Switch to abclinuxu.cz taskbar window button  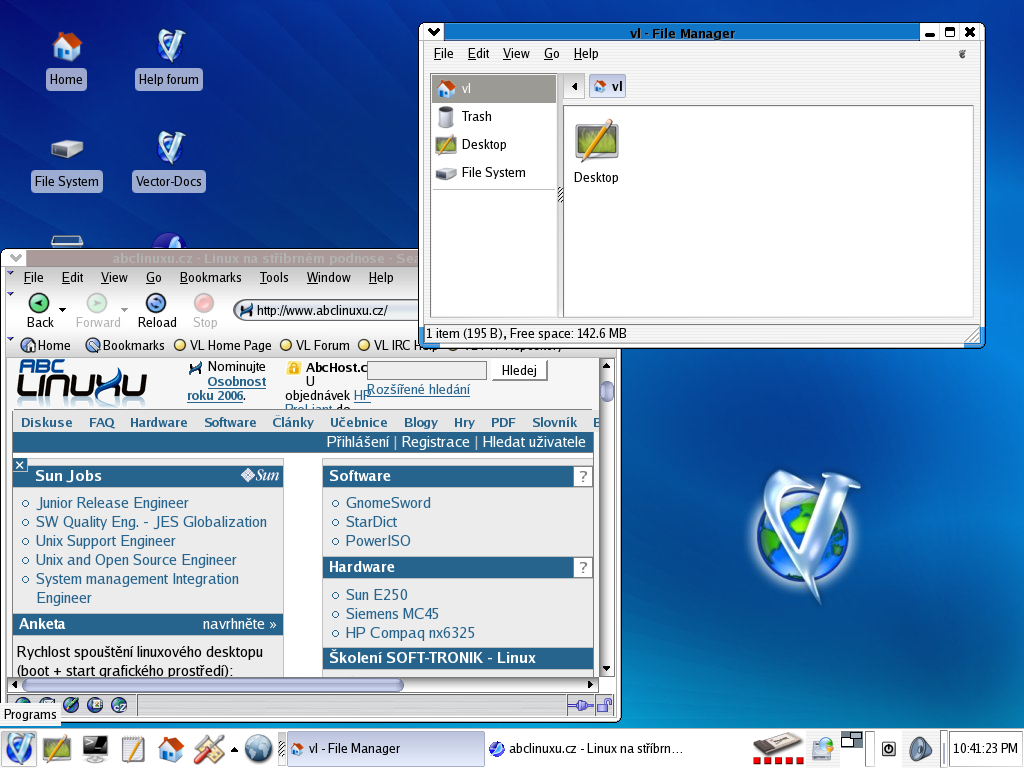(x=586, y=748)
